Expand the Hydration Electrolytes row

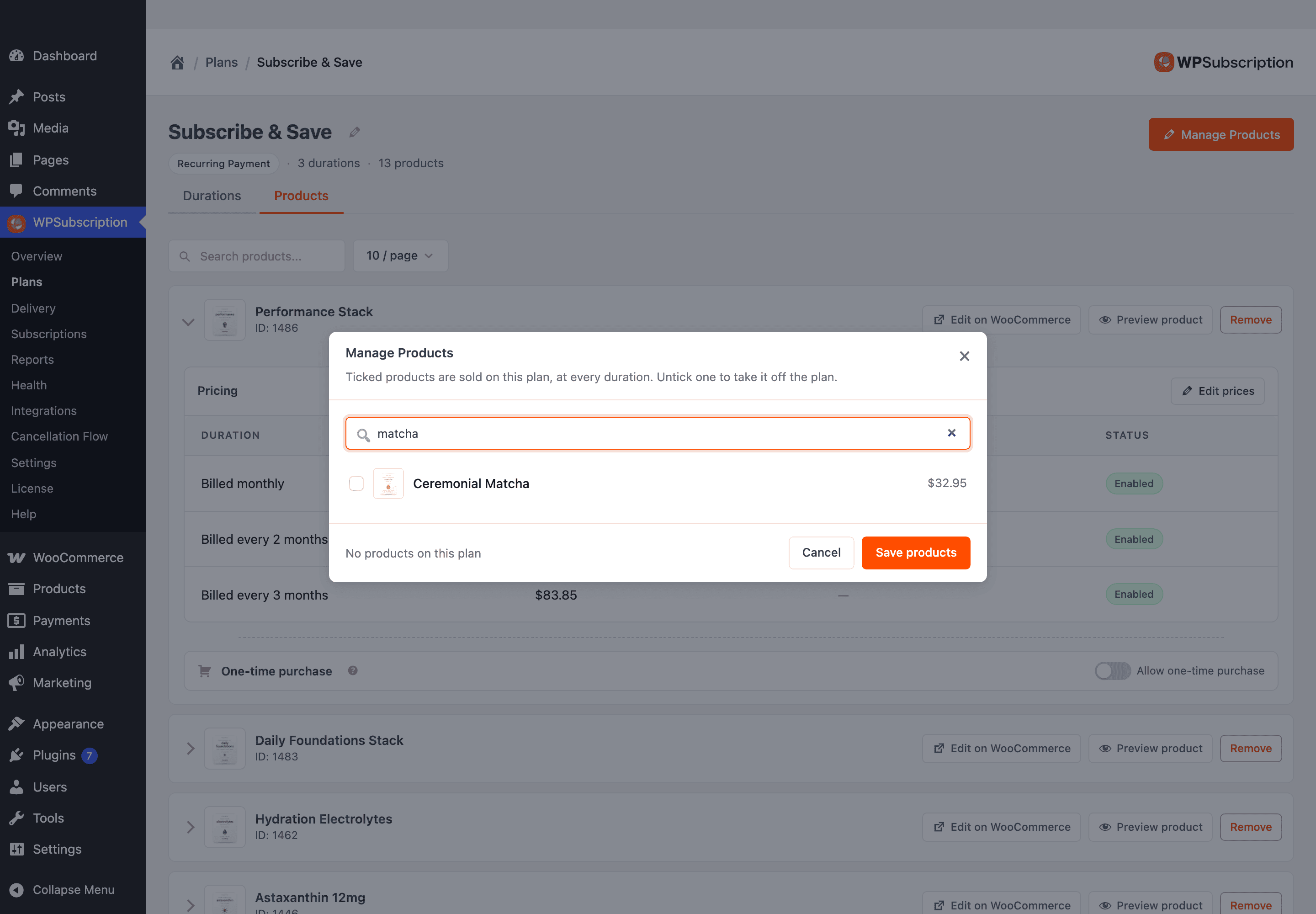(x=190, y=827)
